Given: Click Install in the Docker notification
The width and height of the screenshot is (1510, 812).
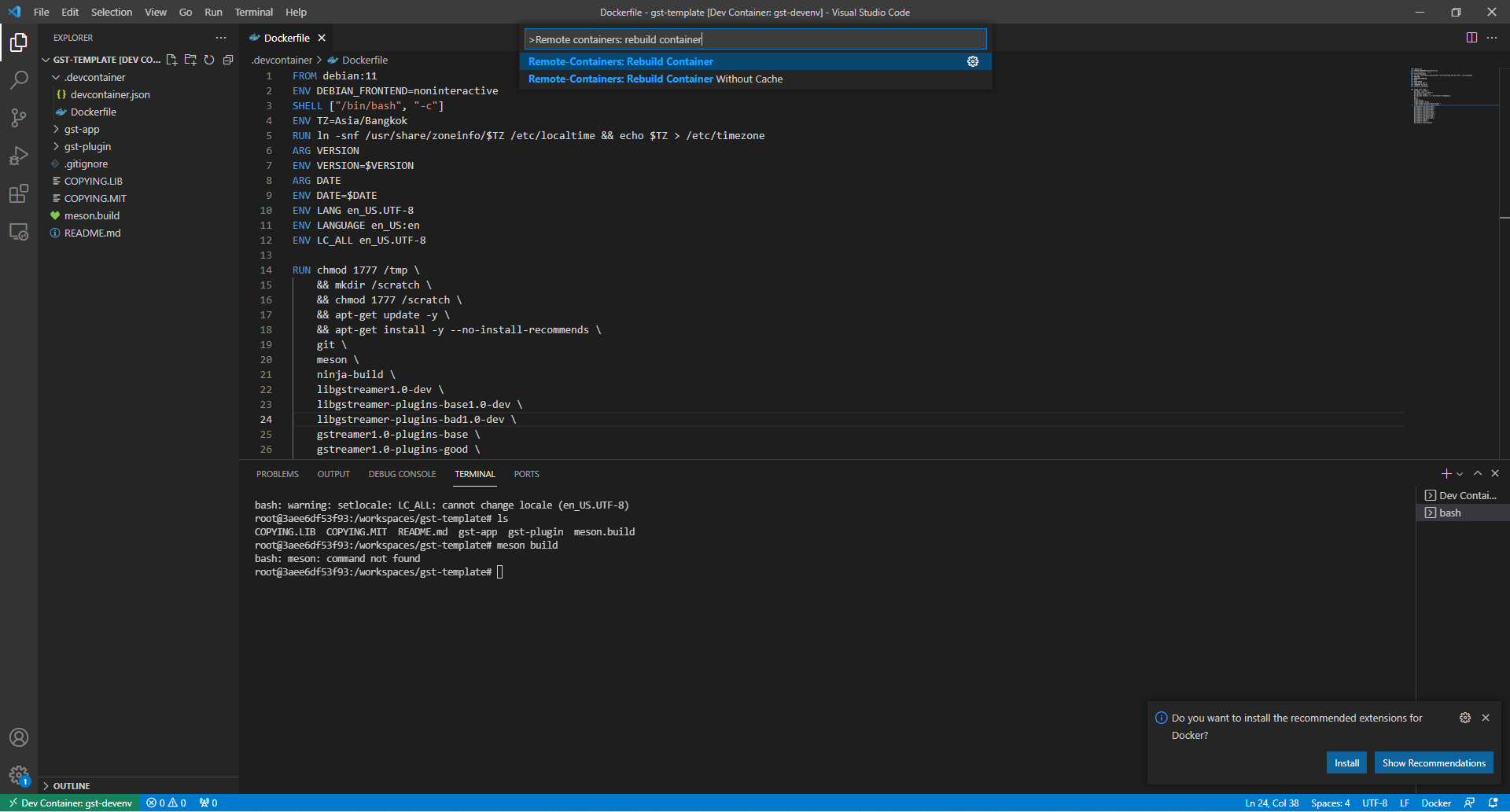Looking at the screenshot, I should 1346,763.
